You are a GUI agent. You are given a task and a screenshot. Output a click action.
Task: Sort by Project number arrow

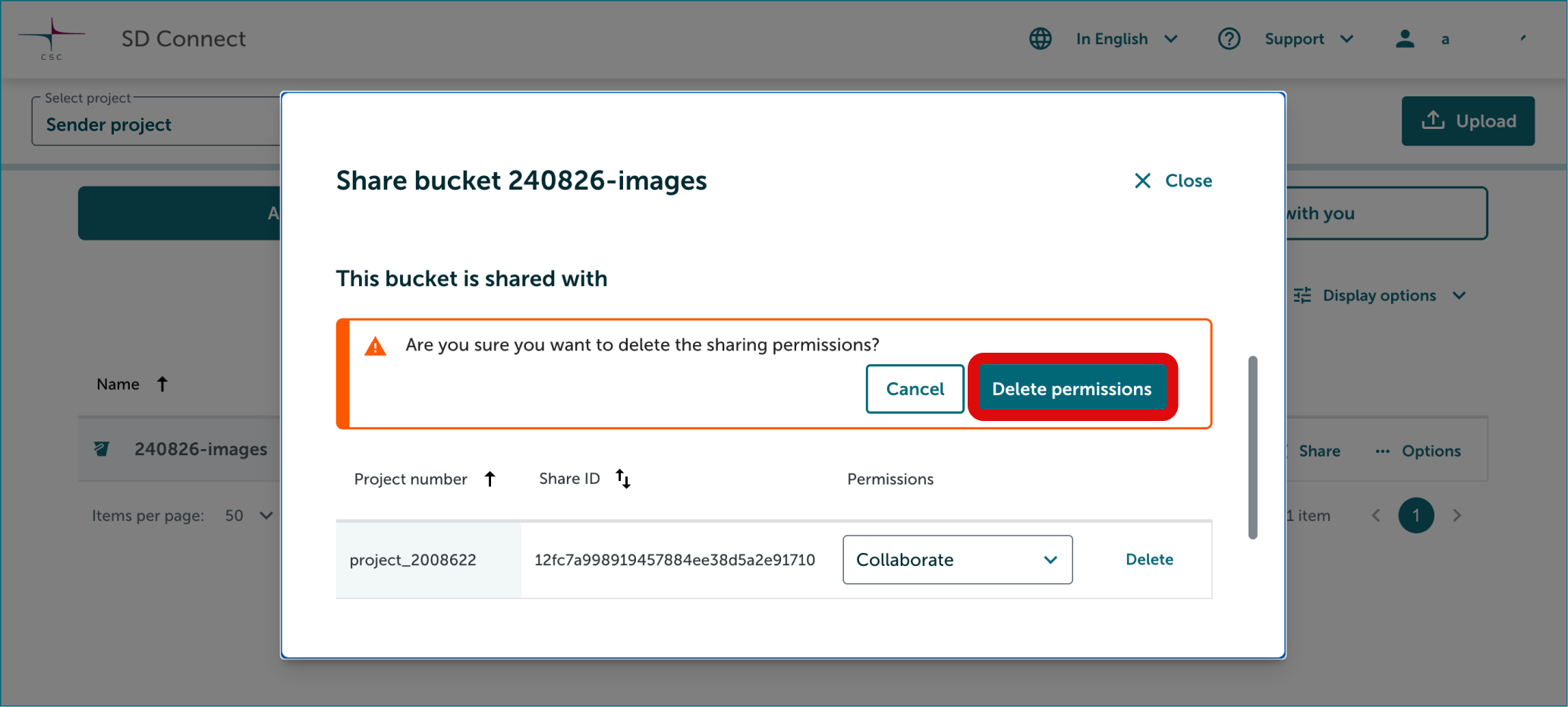(x=490, y=479)
